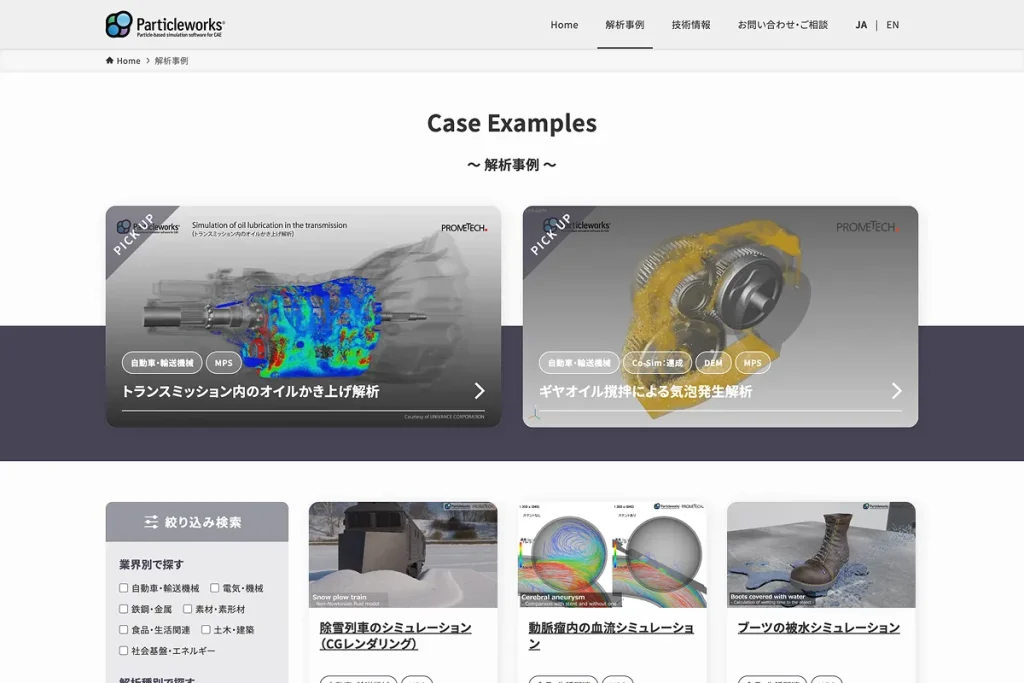Click the Particleworks logo in the header

[165, 25]
